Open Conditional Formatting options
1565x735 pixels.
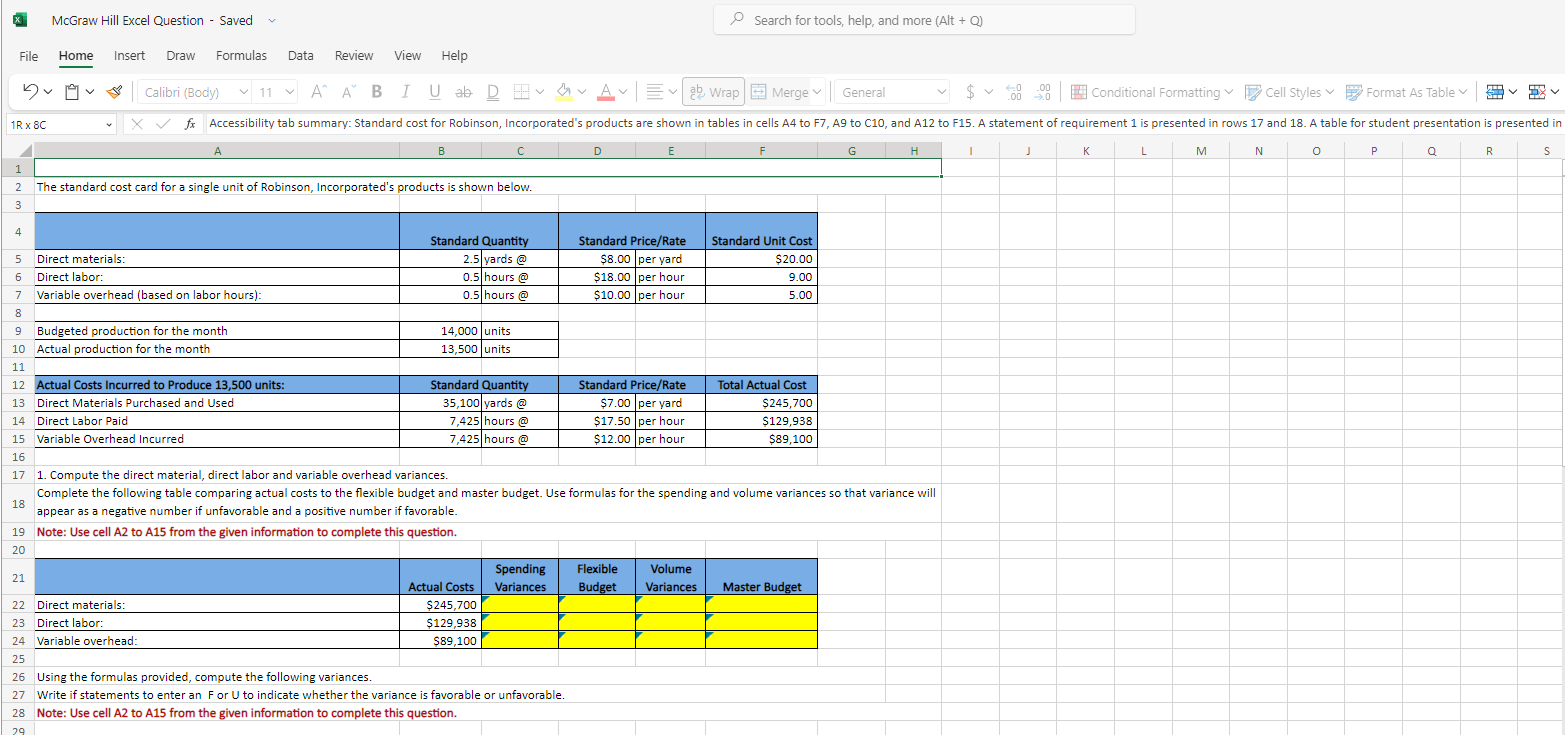pyautogui.click(x=1151, y=91)
